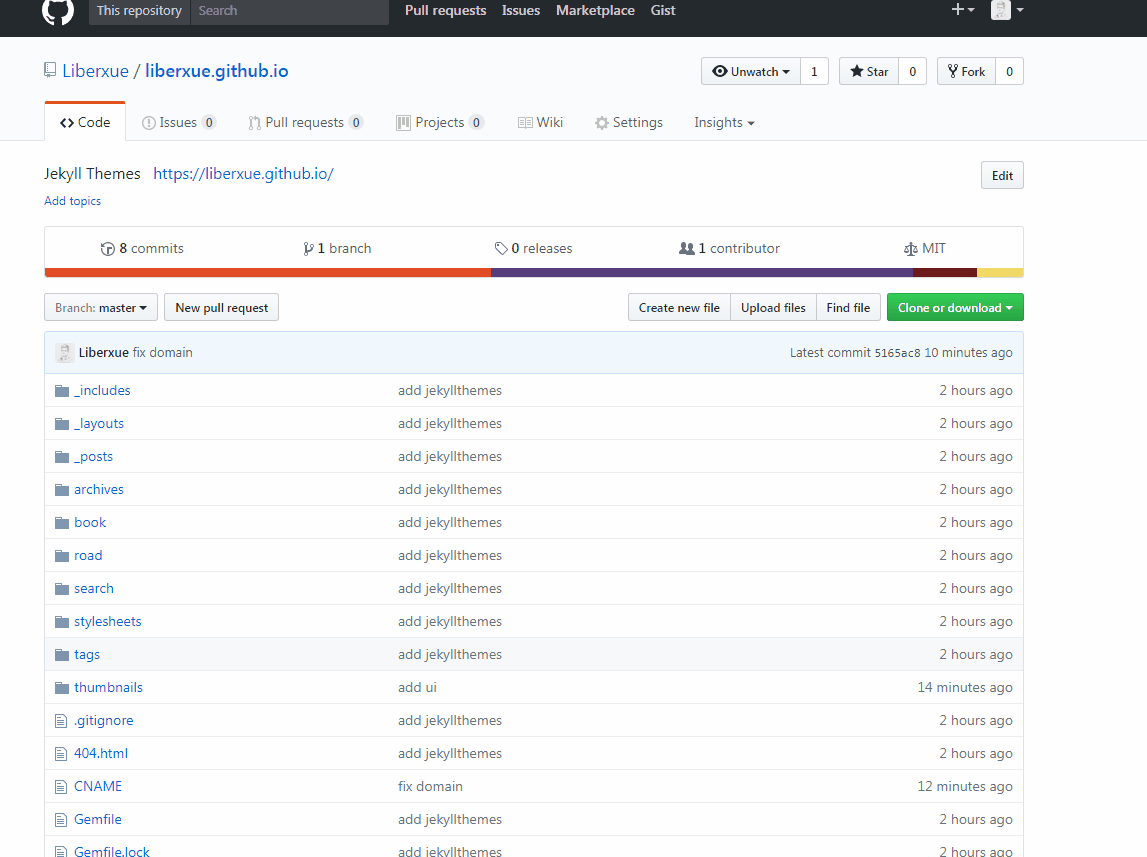Viewport: 1147px width, 857px height.
Task: Click the yellow segment of language bar
Action: click(x=1000, y=273)
